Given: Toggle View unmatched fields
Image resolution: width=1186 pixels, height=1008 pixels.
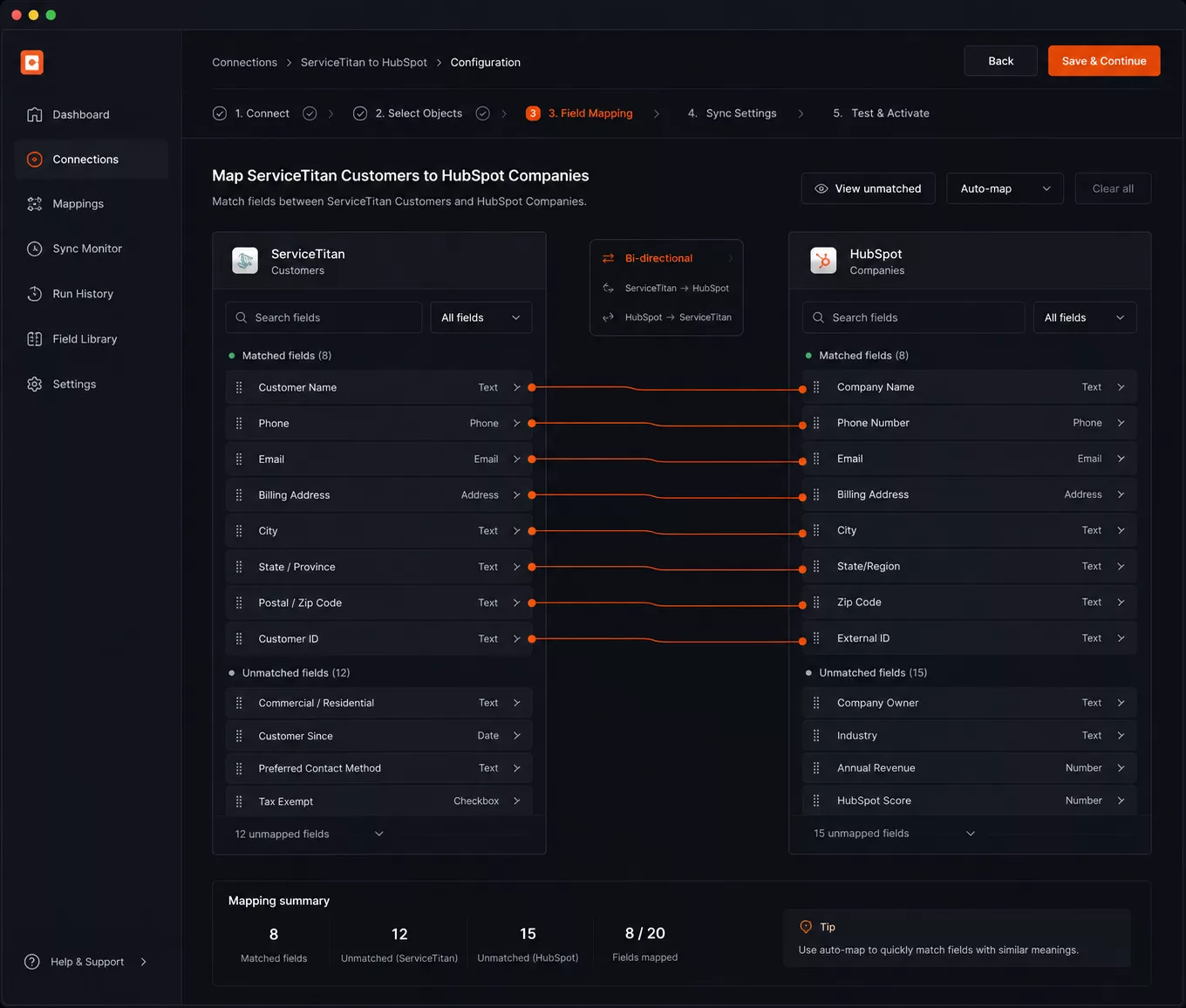Looking at the screenshot, I should pos(868,188).
